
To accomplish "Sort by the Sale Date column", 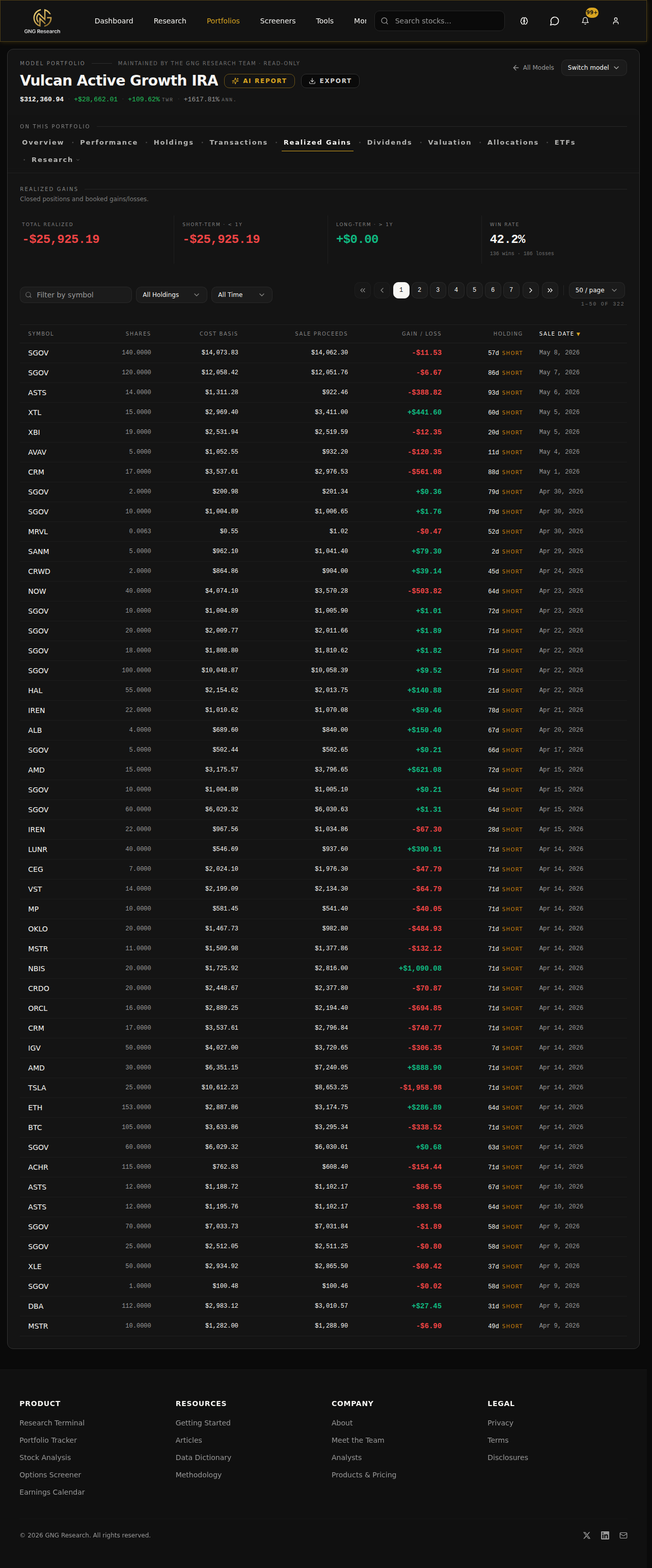I will (559, 334).
